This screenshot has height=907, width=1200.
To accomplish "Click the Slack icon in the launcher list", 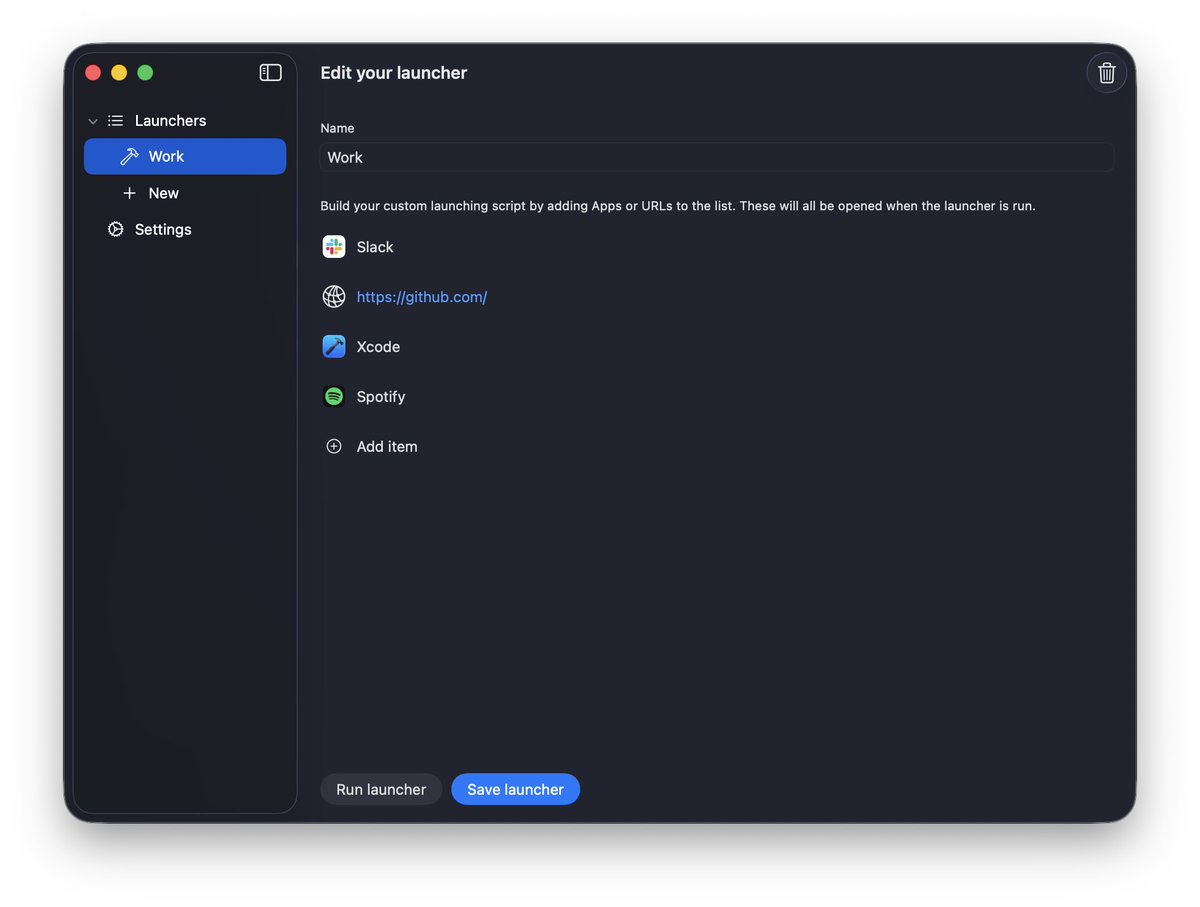I will pos(334,246).
